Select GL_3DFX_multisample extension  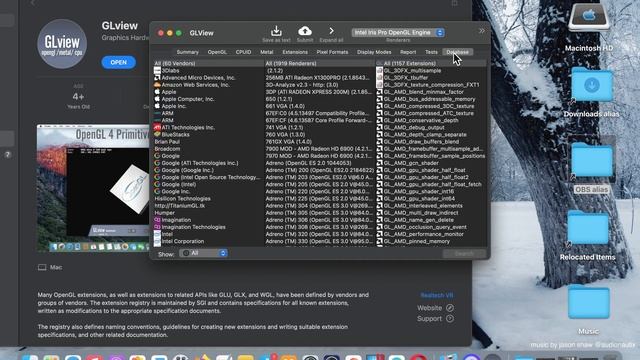[431, 71]
